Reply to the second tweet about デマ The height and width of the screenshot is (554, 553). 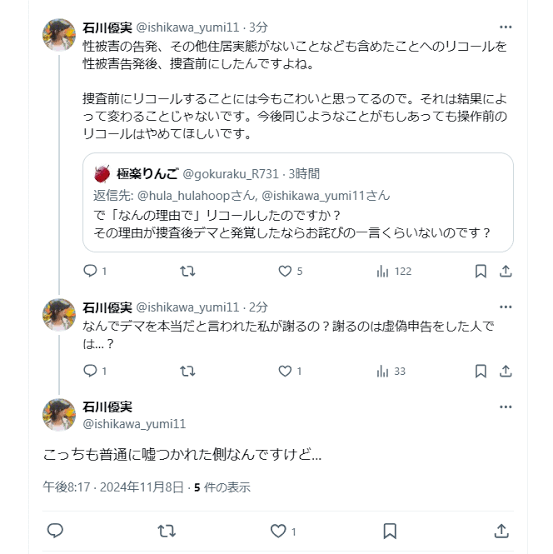94,371
